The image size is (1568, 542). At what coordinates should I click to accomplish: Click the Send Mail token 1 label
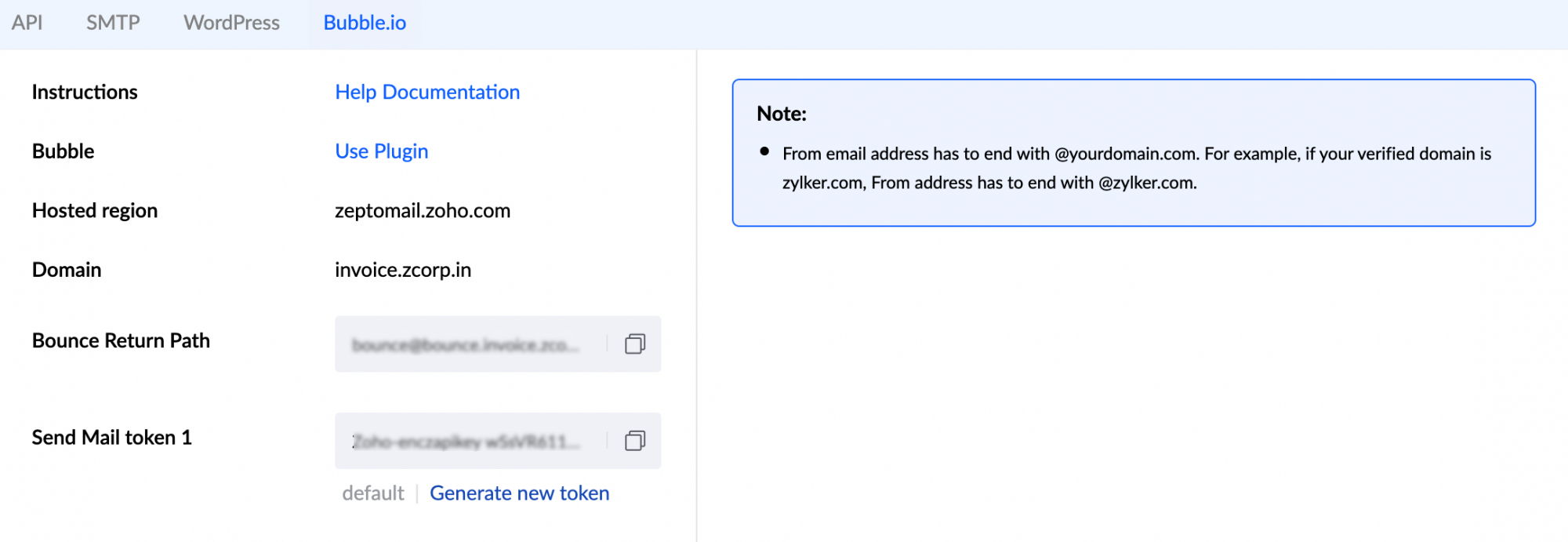click(x=111, y=438)
